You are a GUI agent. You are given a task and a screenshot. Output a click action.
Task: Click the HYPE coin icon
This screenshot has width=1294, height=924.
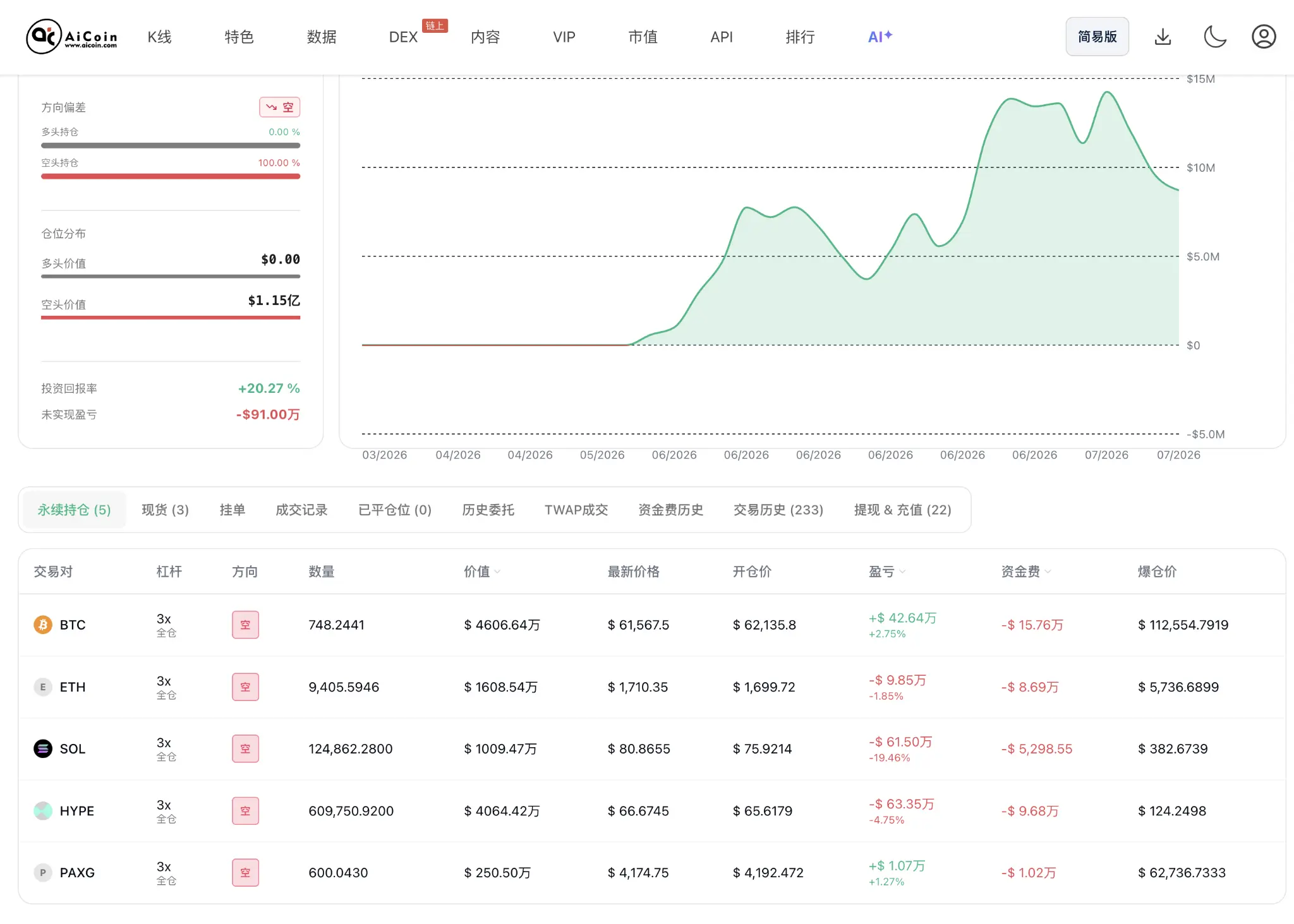(x=43, y=810)
